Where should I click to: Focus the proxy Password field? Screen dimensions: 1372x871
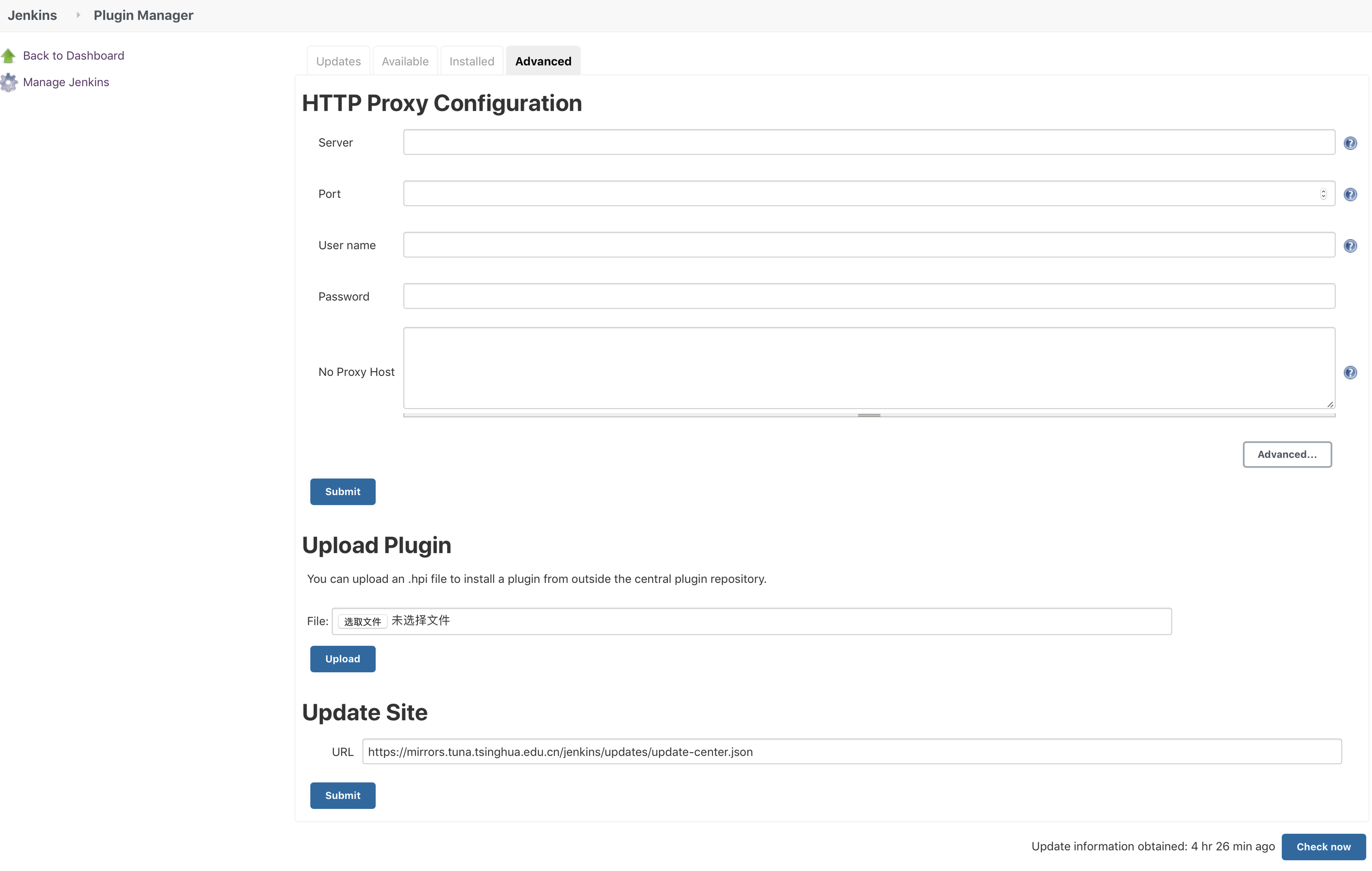pyautogui.click(x=869, y=296)
